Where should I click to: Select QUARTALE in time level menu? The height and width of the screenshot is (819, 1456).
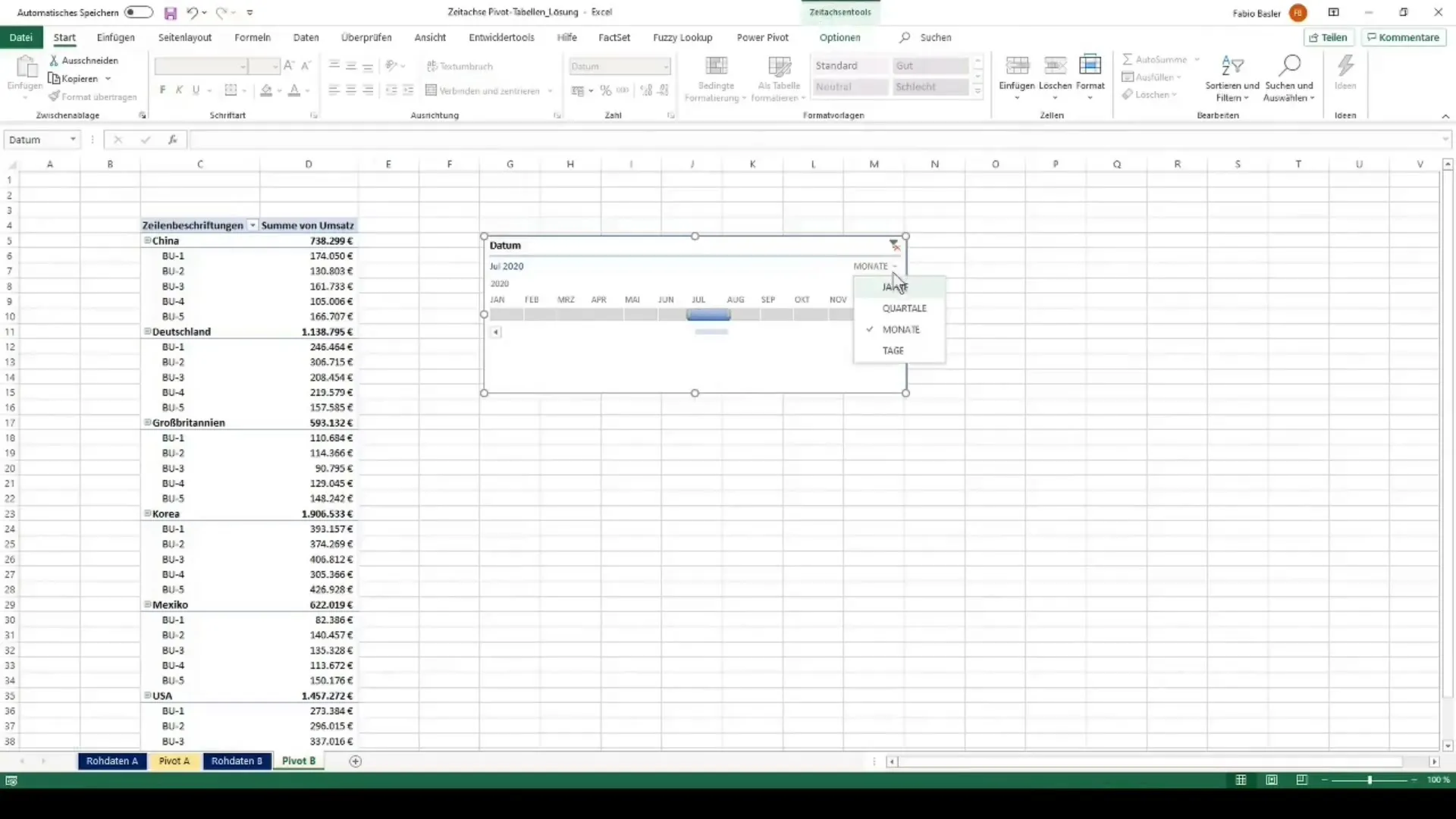coord(899,309)
